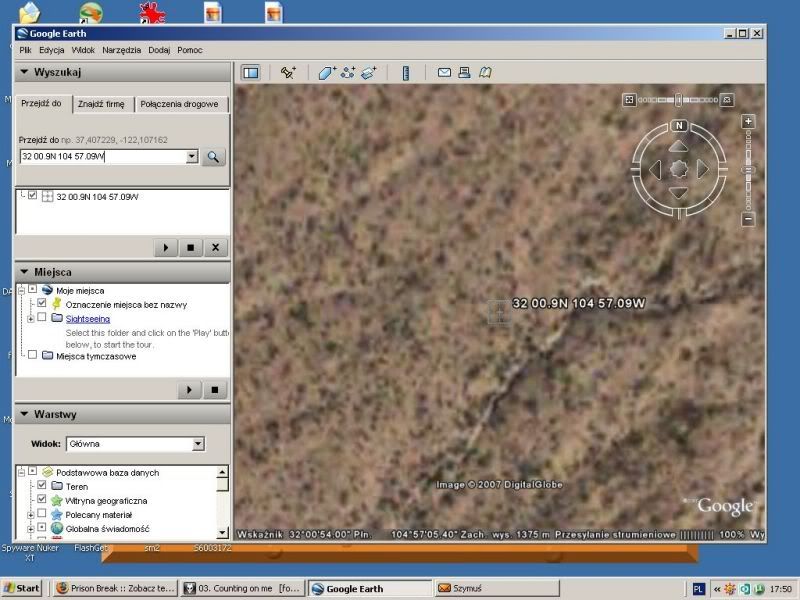Zoom out with the minus button
The width and height of the screenshot is (800, 600).
(x=748, y=219)
